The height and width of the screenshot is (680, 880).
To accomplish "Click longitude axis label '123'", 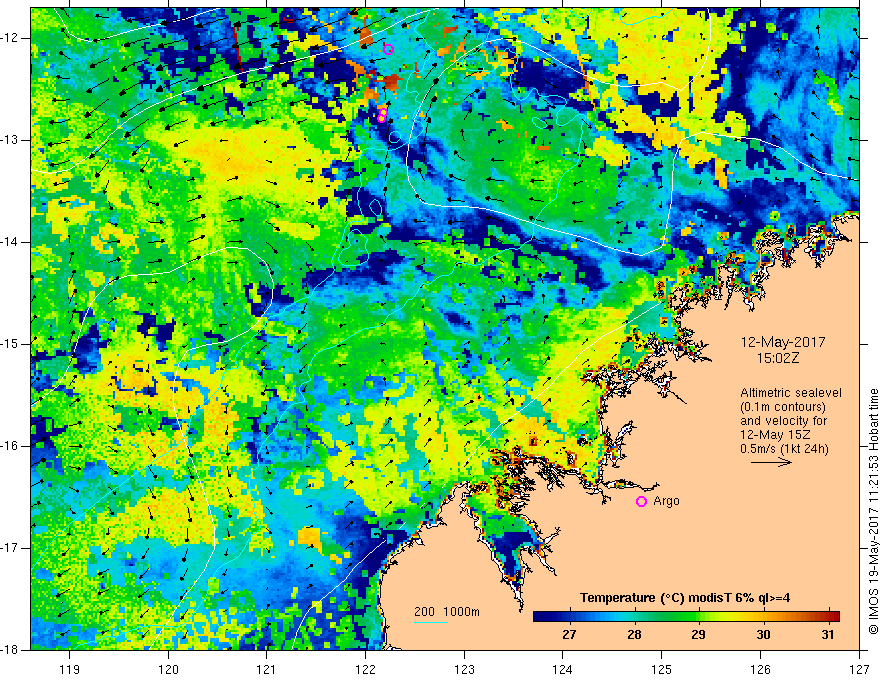I will (x=464, y=669).
